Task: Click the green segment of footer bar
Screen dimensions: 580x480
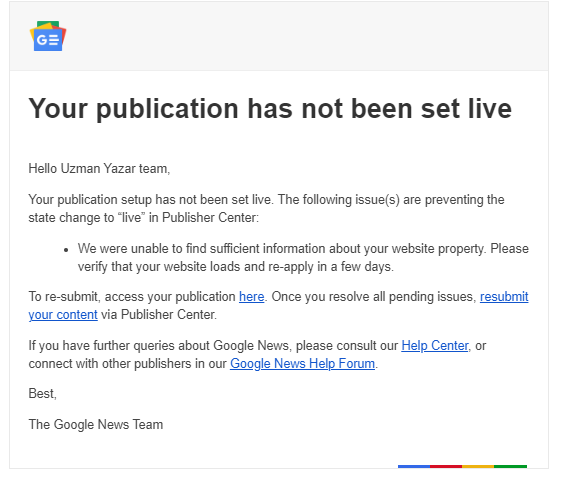Action: pos(510,466)
